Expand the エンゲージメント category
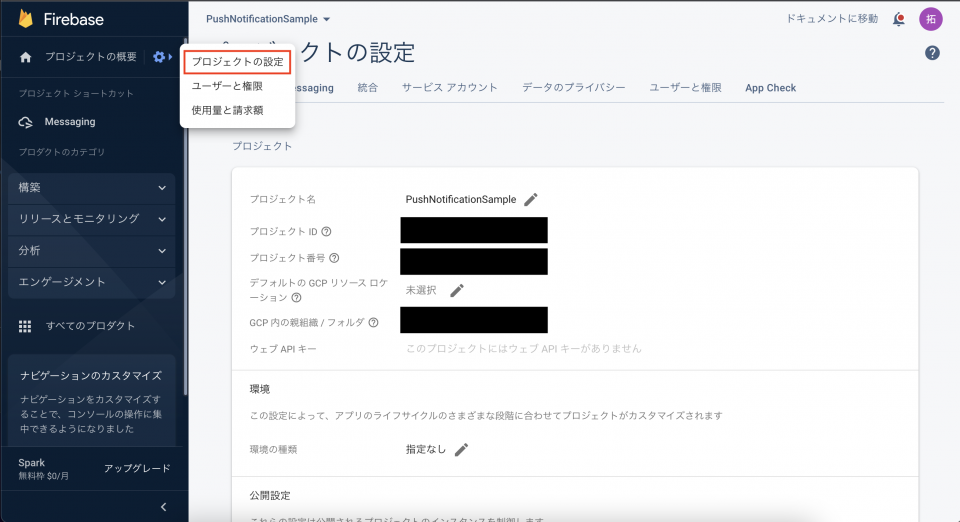960x522 pixels. 92,282
